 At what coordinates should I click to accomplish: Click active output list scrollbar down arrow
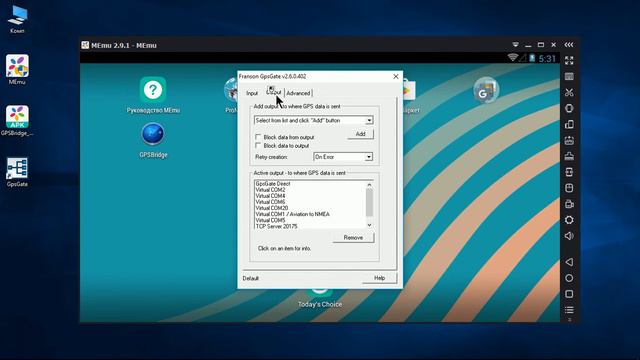[369, 225]
